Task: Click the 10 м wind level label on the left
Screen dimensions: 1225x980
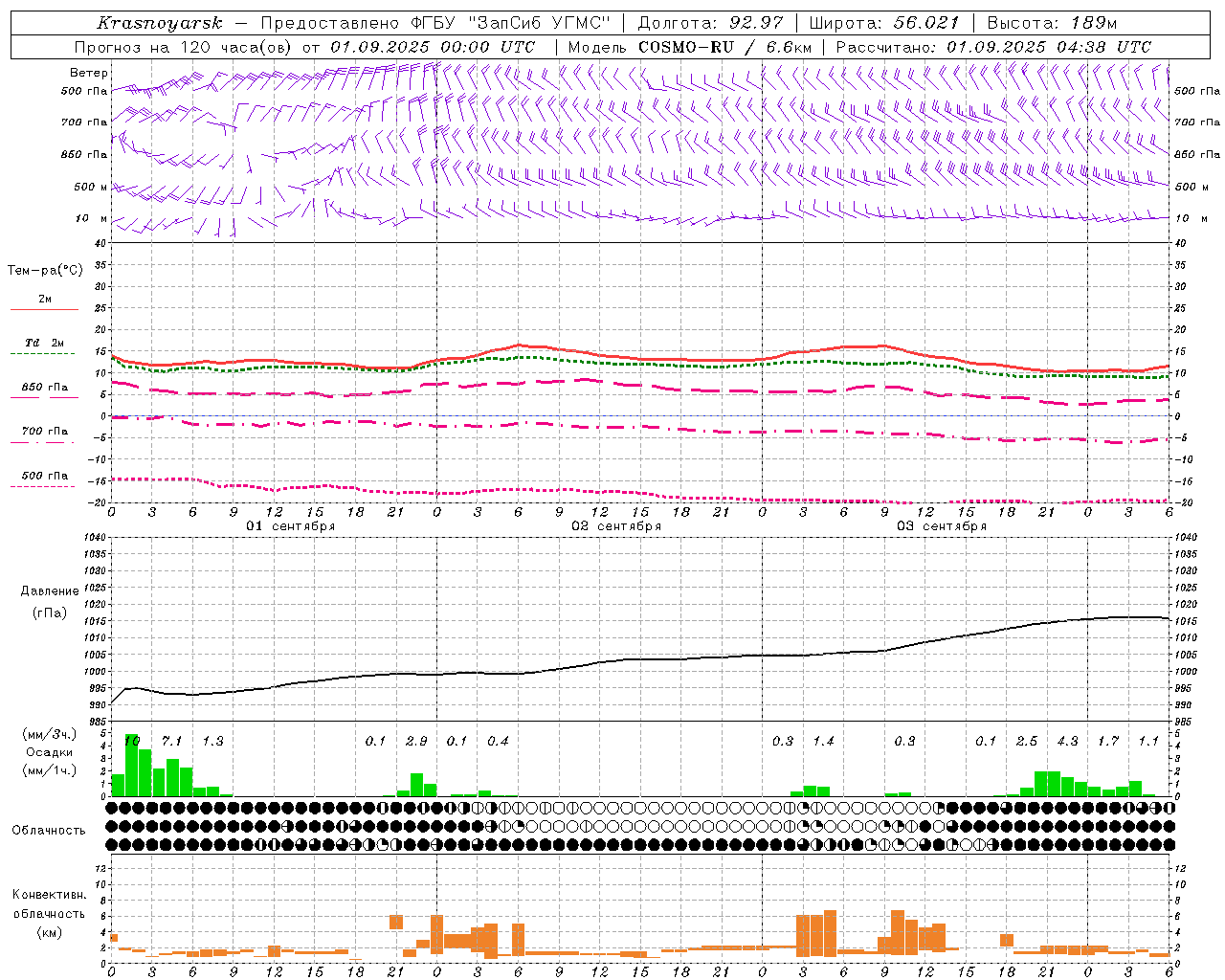Action: [x=92, y=218]
